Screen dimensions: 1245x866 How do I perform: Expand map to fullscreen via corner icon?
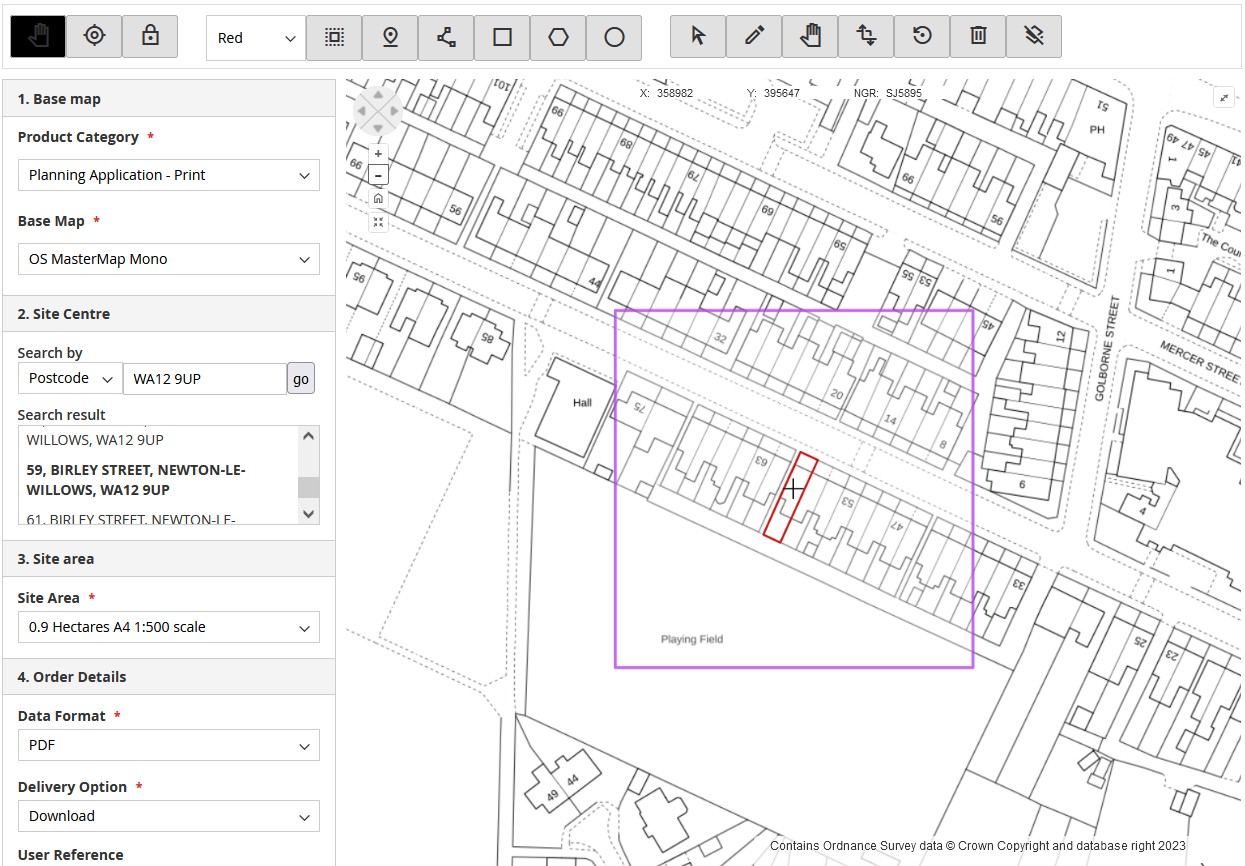pyautogui.click(x=1225, y=97)
